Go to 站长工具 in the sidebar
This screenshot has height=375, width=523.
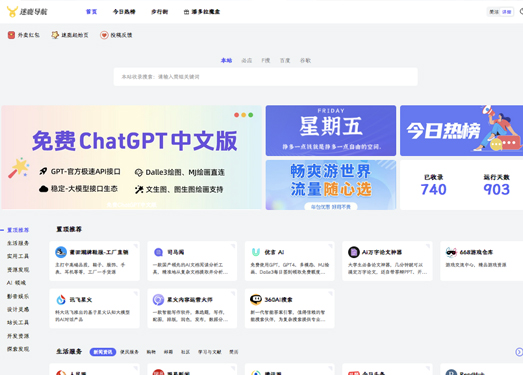pos(18,322)
